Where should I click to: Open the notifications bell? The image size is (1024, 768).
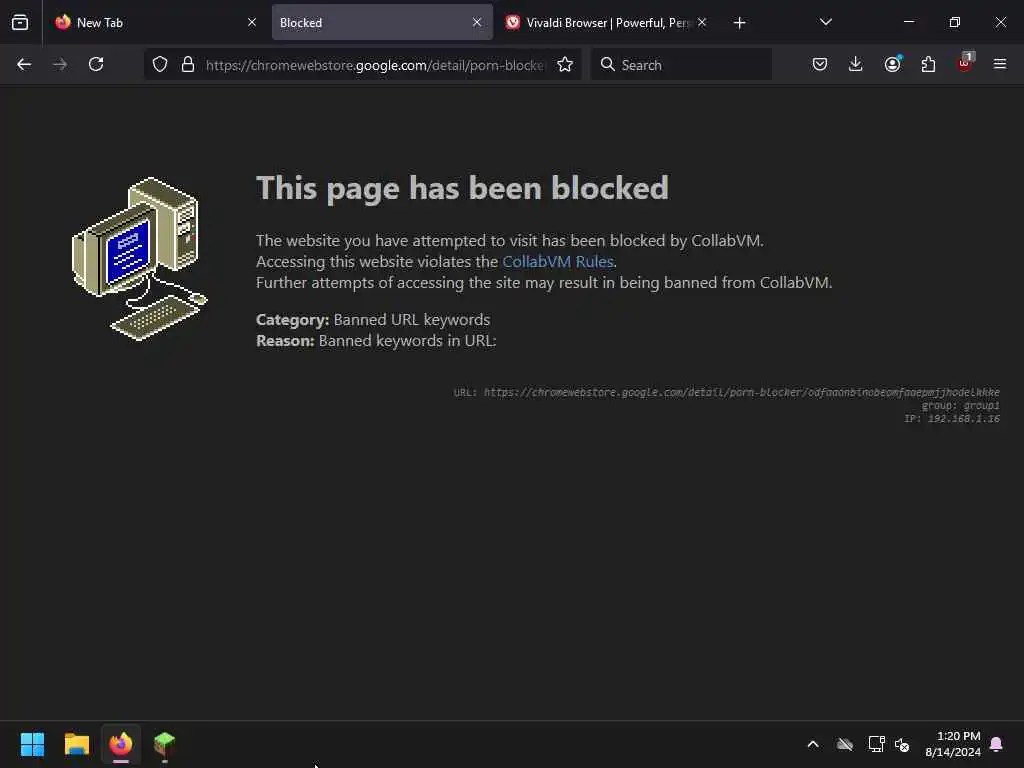coord(997,744)
